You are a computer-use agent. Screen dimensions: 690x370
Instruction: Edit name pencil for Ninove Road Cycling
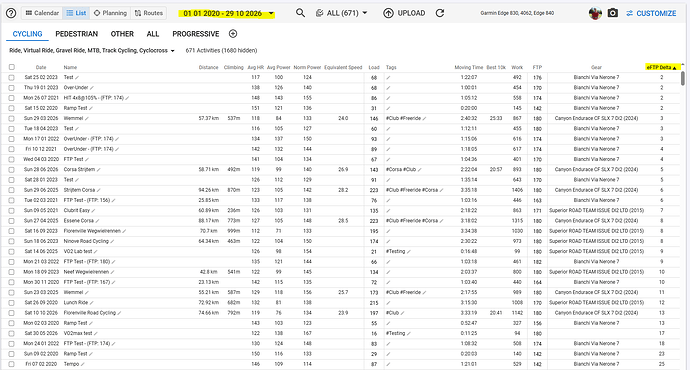click(112, 242)
